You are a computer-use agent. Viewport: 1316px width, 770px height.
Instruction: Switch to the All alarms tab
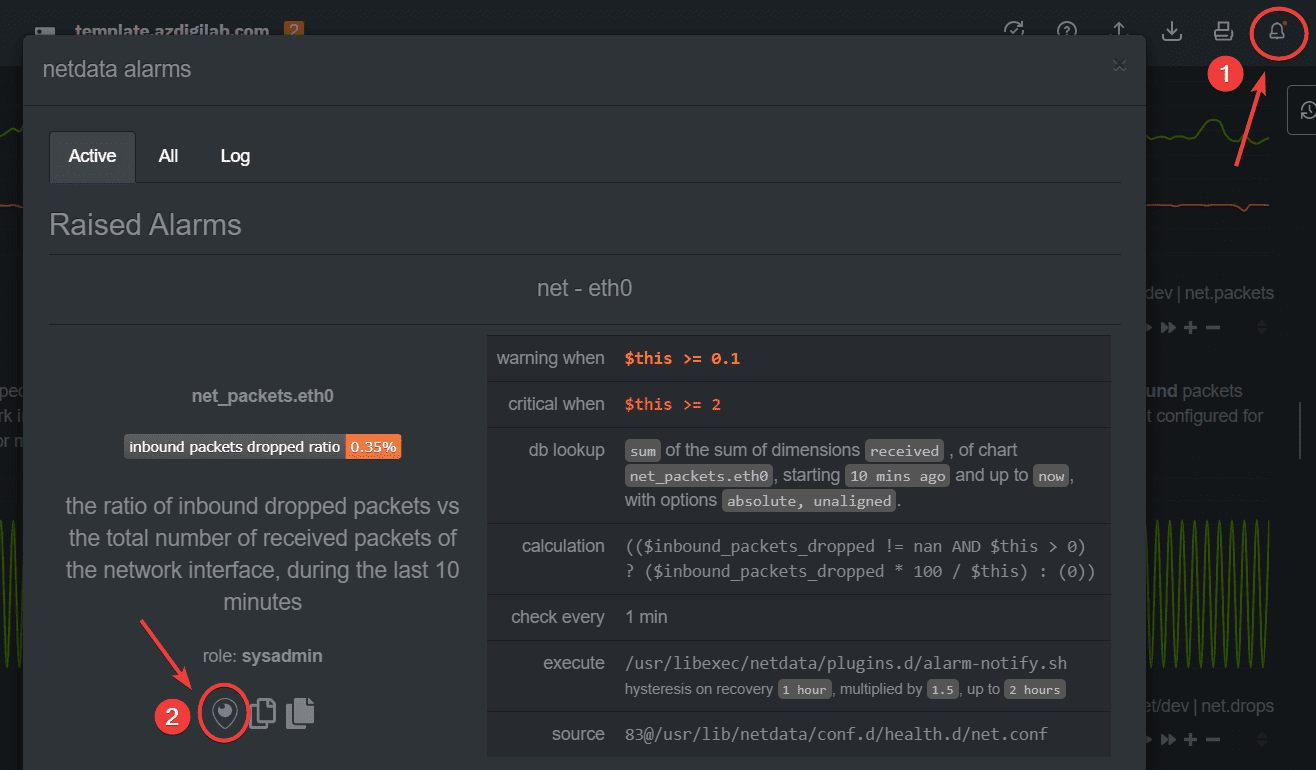click(168, 156)
